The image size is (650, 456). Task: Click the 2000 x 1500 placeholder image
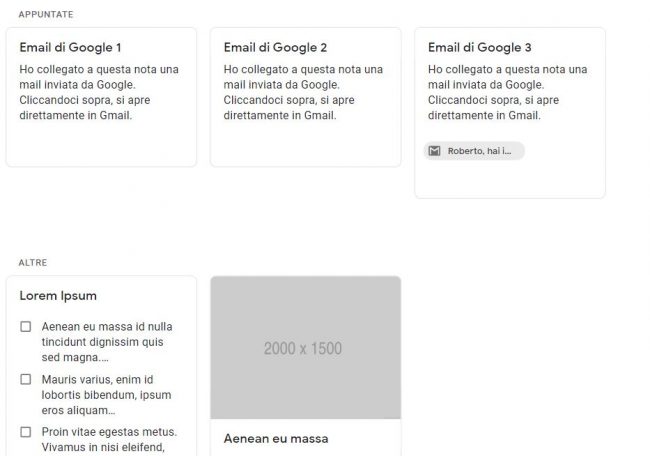pyautogui.click(x=305, y=348)
